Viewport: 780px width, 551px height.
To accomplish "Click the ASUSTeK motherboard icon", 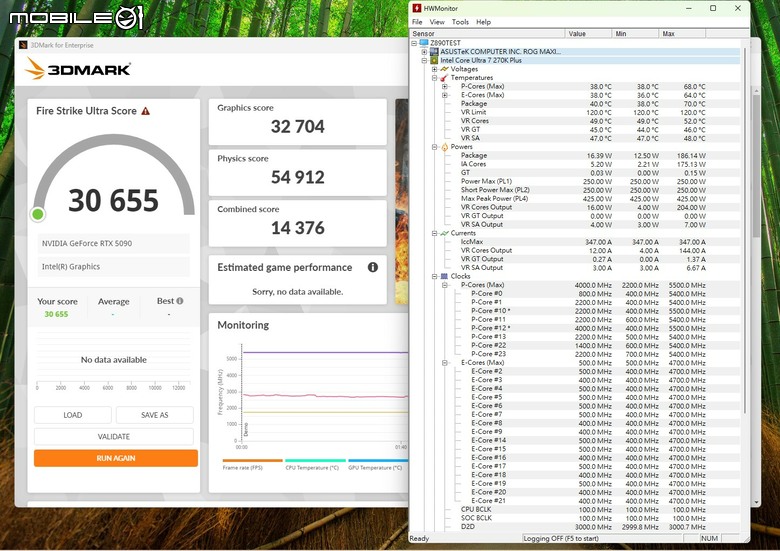I will [x=434, y=51].
